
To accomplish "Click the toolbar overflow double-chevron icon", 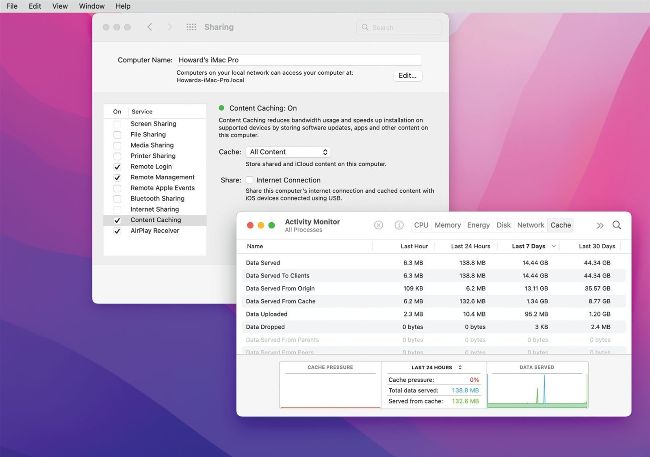I will [599, 225].
